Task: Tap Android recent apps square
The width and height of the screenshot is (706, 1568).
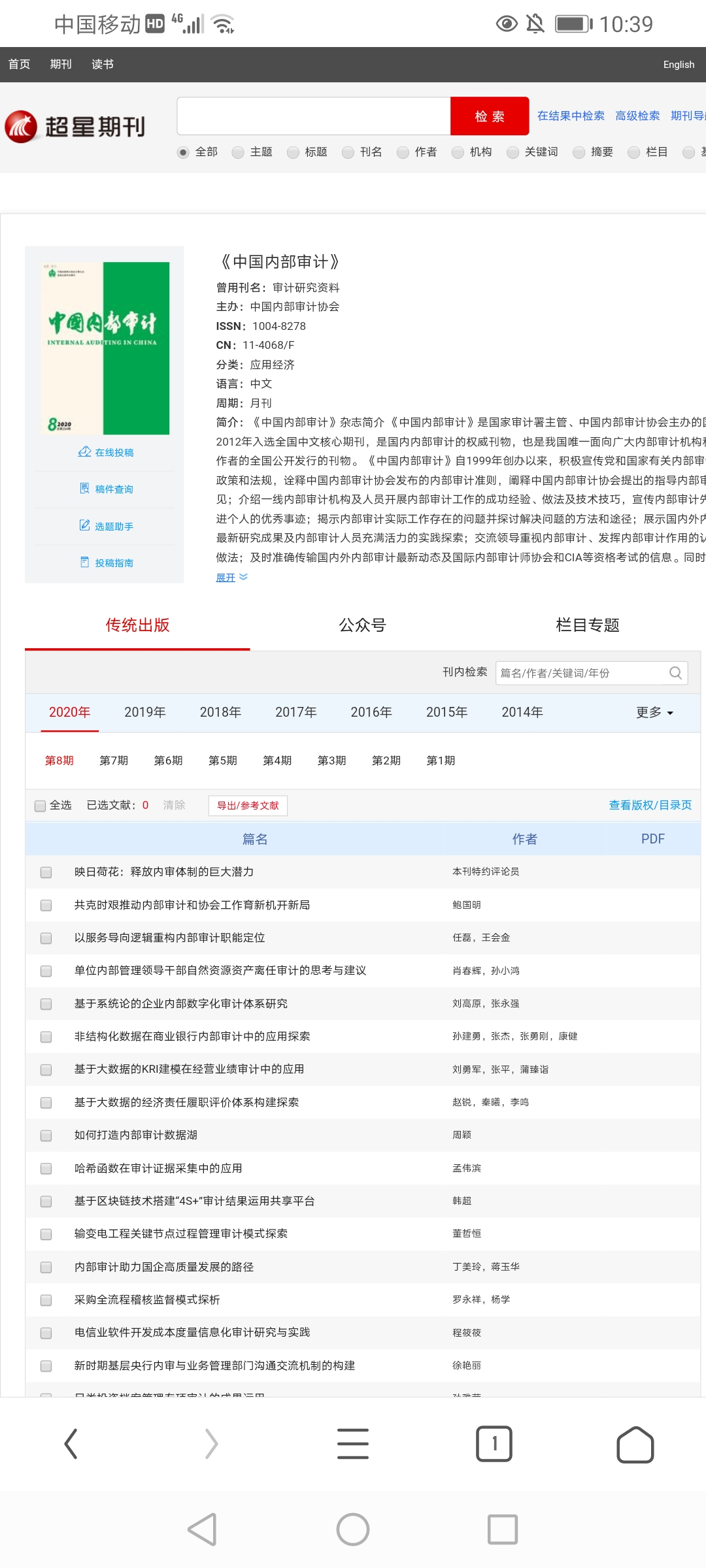Action: tap(503, 1529)
